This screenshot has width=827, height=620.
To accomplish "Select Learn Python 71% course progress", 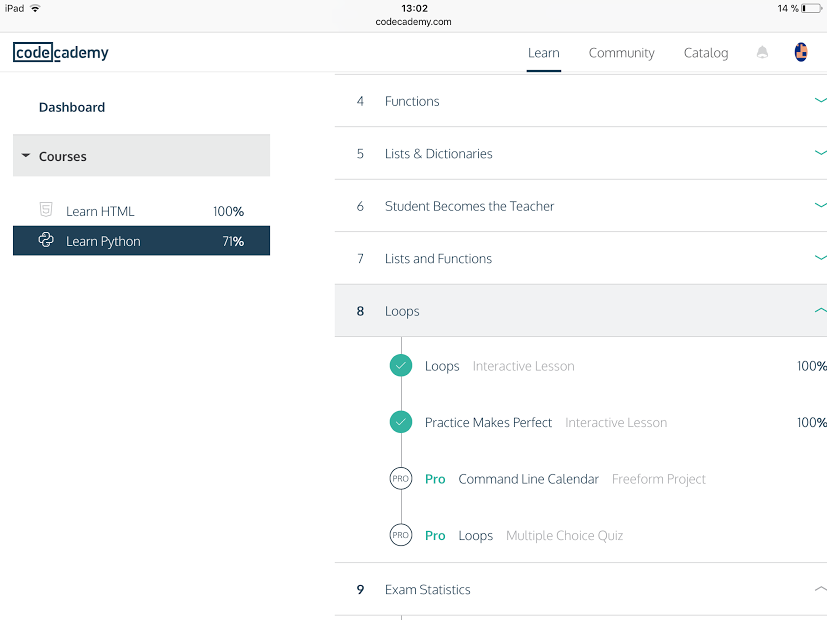I will tap(141, 241).
